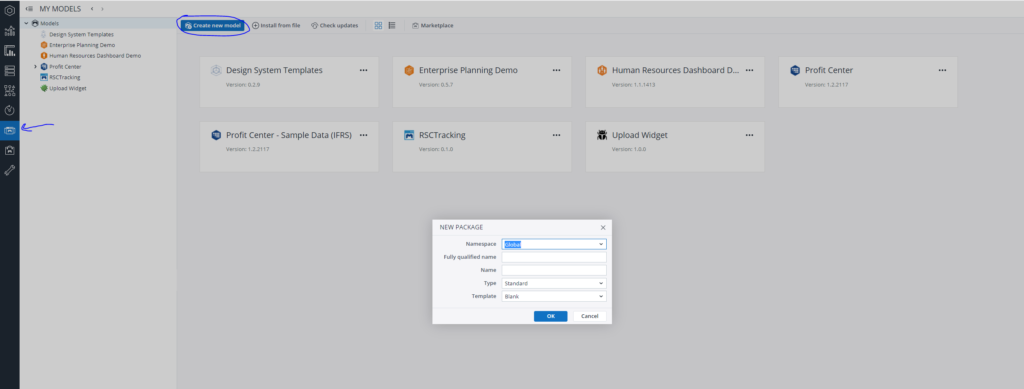Open more options on Enterprise Planning Demo card
The image size is (1024, 389).
556,70
